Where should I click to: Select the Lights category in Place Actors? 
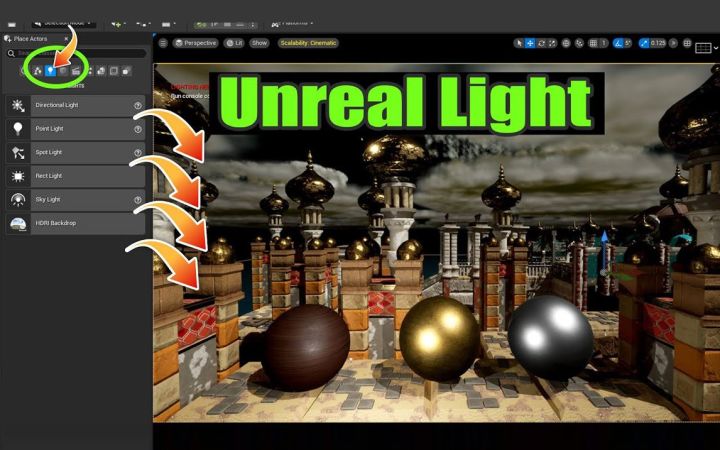point(50,71)
